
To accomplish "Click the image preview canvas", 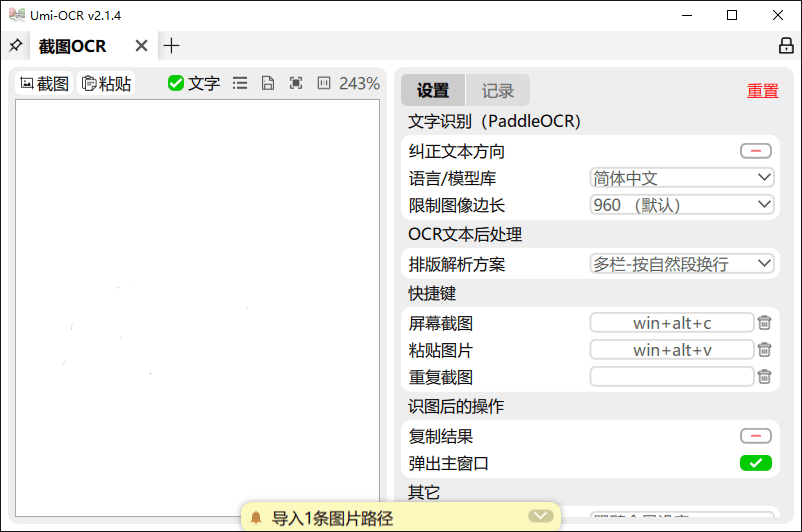I will coord(197,307).
